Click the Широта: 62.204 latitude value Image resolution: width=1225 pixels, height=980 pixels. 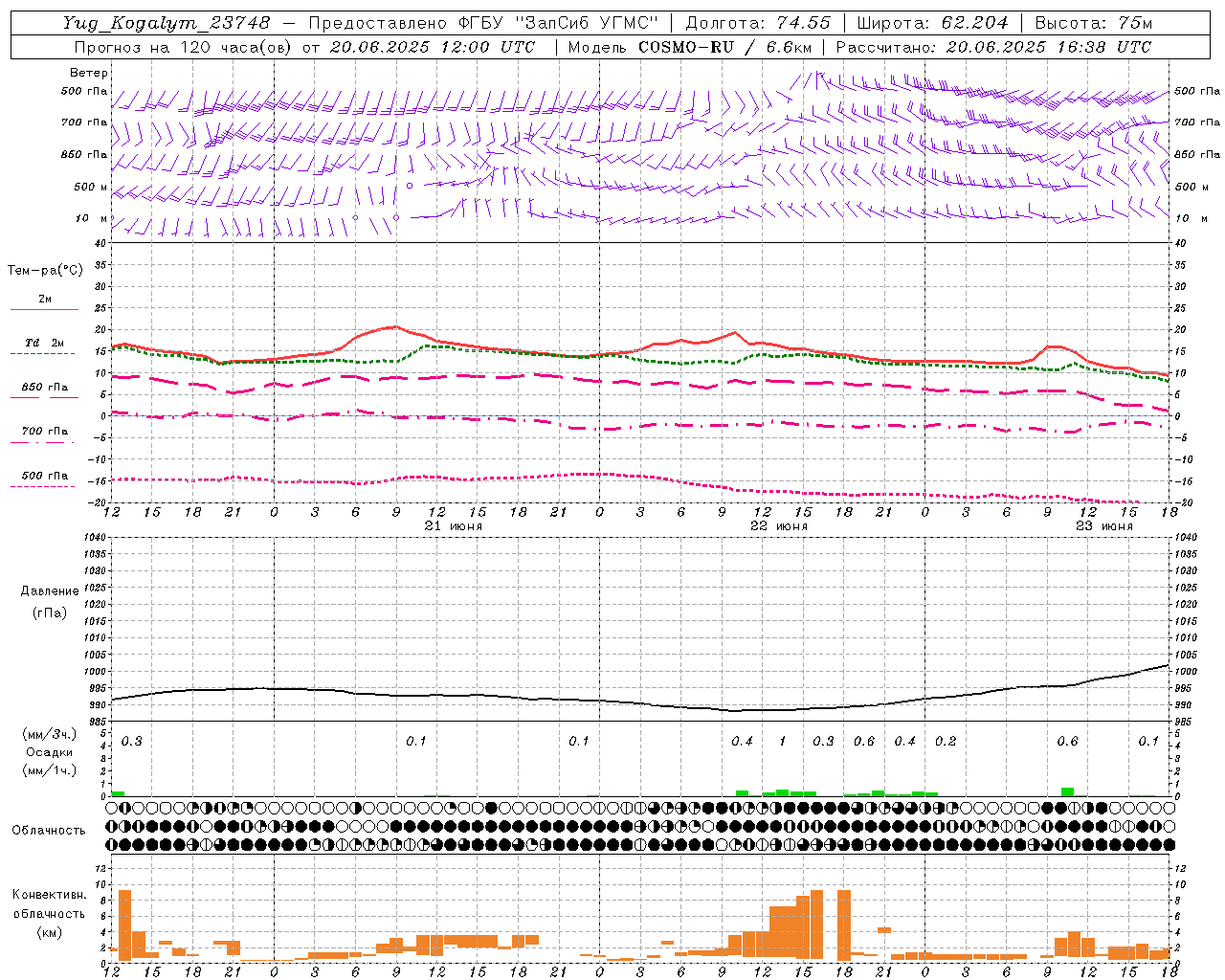tap(933, 23)
